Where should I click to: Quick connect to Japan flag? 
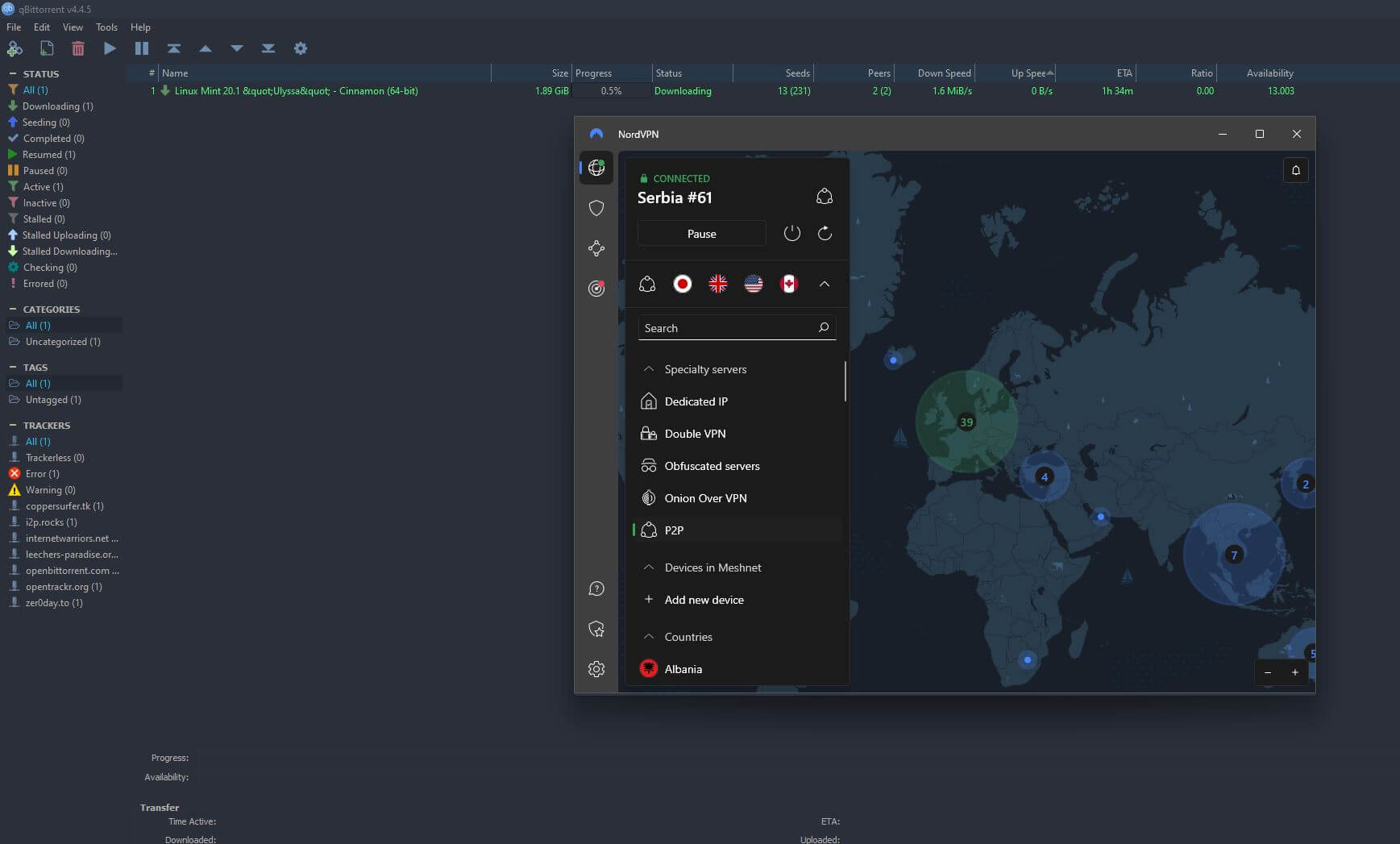683,284
